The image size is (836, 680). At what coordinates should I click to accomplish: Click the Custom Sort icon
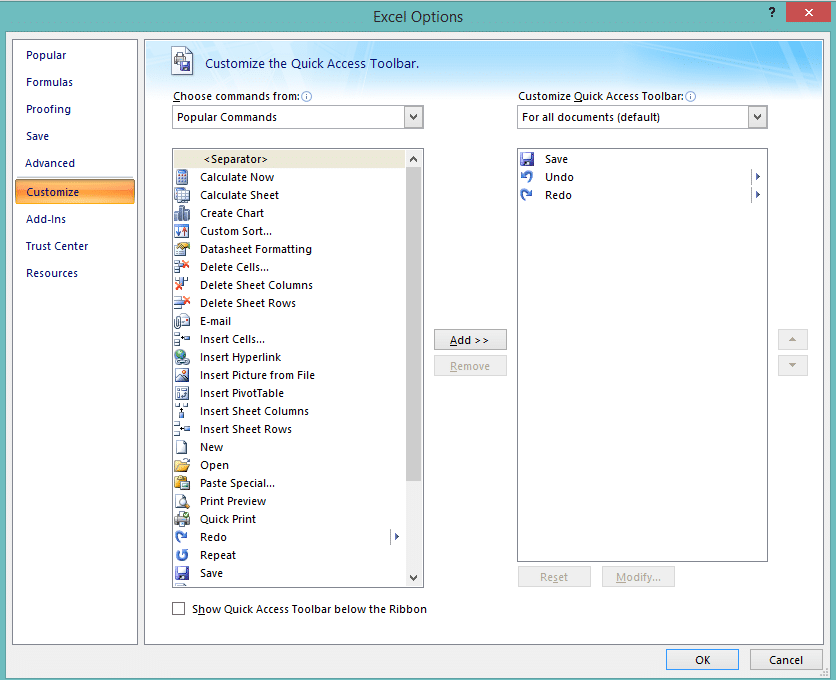point(182,231)
